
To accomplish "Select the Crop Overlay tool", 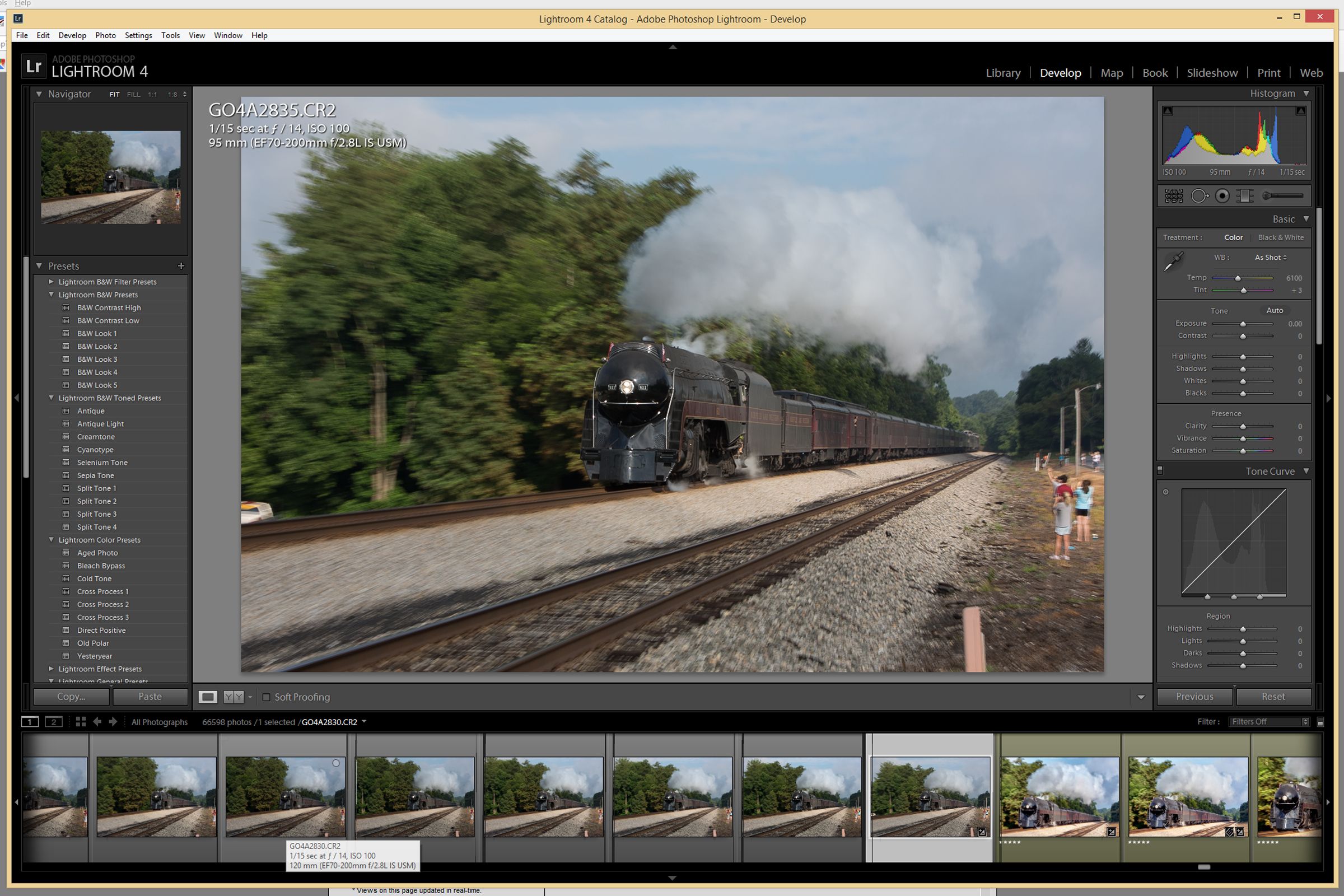I will (x=1174, y=196).
